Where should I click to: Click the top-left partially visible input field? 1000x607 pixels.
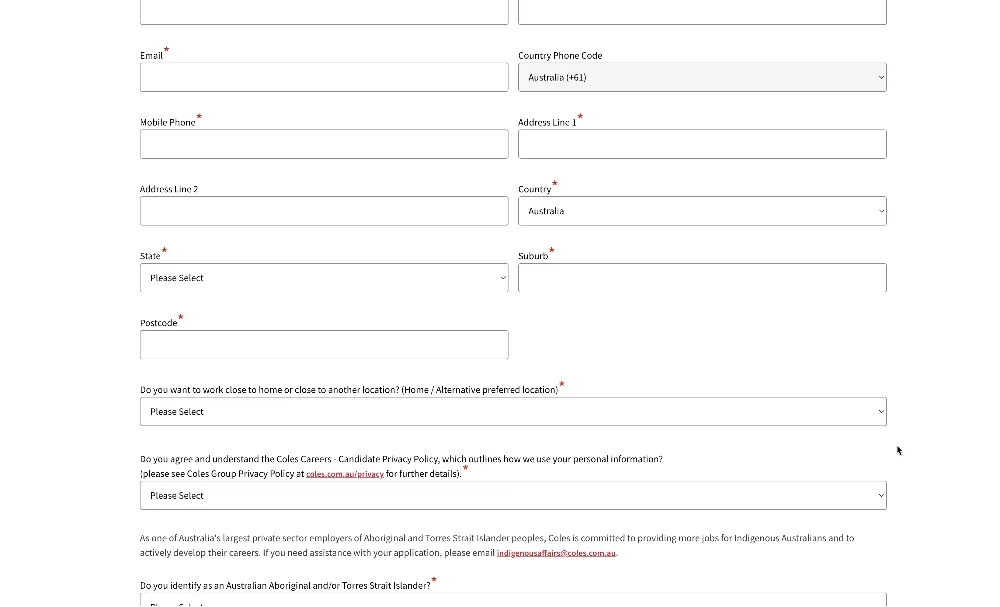[324, 12]
